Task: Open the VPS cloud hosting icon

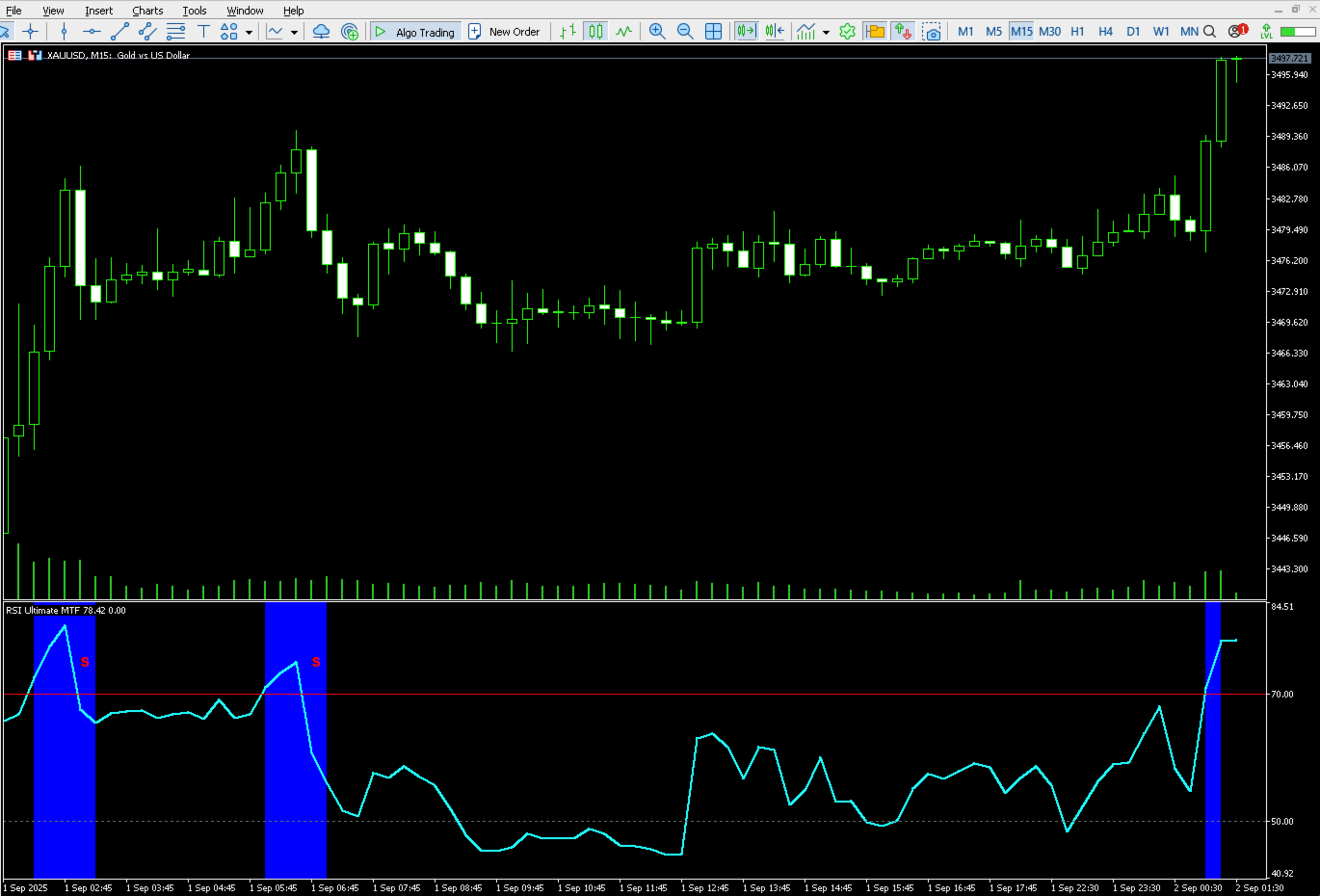Action: coord(322,32)
